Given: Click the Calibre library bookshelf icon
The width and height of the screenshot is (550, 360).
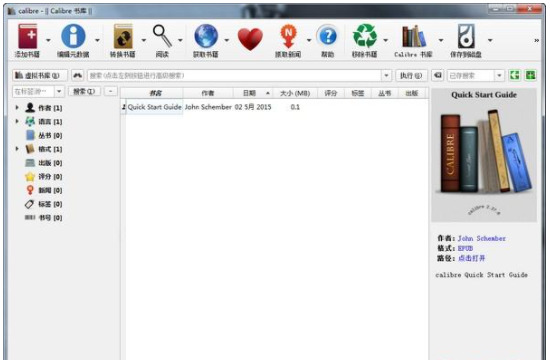Looking at the screenshot, I should coord(414,36).
